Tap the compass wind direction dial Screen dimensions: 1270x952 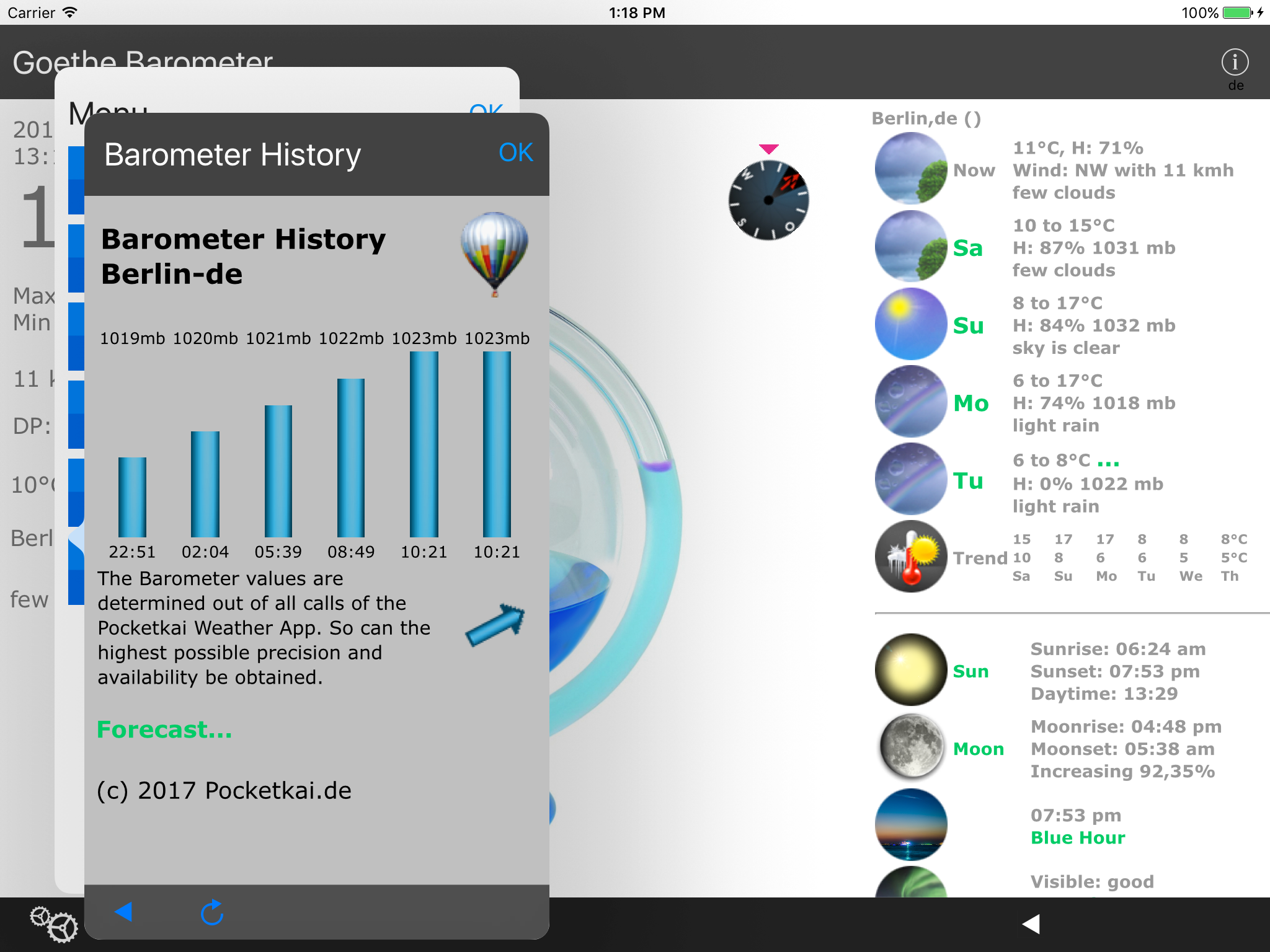[768, 200]
